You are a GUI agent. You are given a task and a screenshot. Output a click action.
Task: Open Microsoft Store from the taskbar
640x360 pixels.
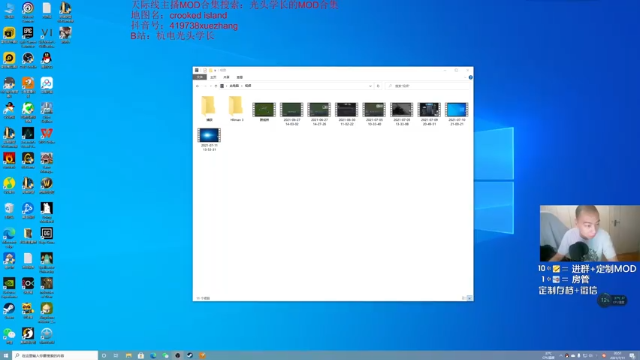pos(141,356)
